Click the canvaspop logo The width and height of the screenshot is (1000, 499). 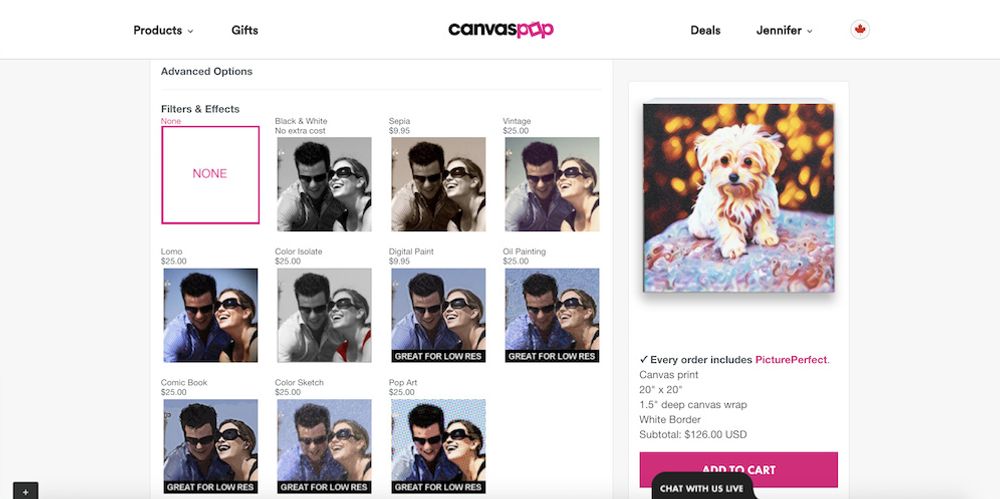pyautogui.click(x=501, y=30)
